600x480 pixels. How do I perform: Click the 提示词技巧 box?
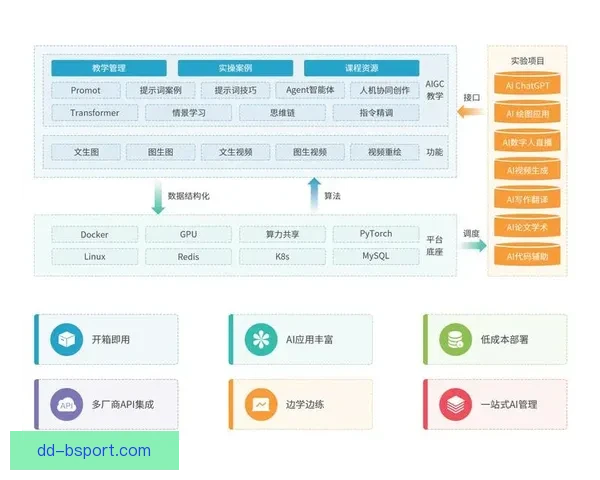click(x=235, y=90)
